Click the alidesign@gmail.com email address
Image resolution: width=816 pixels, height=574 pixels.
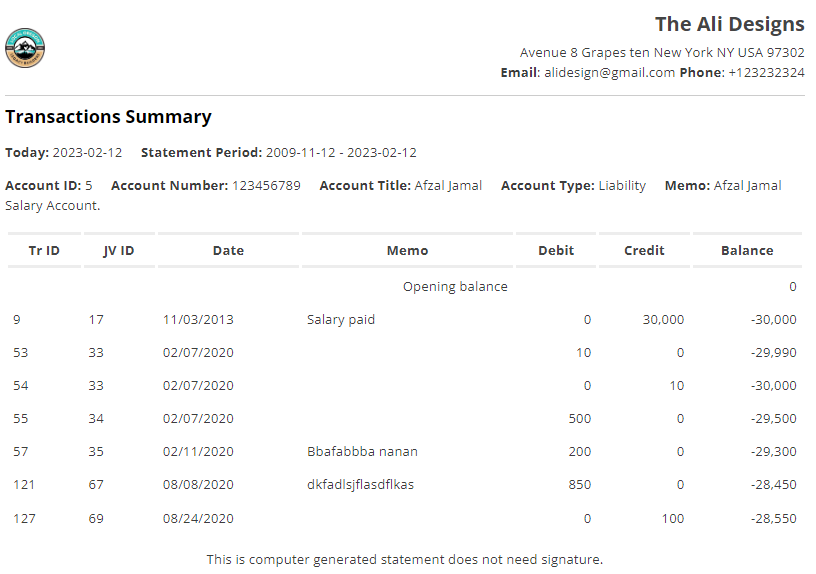(609, 73)
